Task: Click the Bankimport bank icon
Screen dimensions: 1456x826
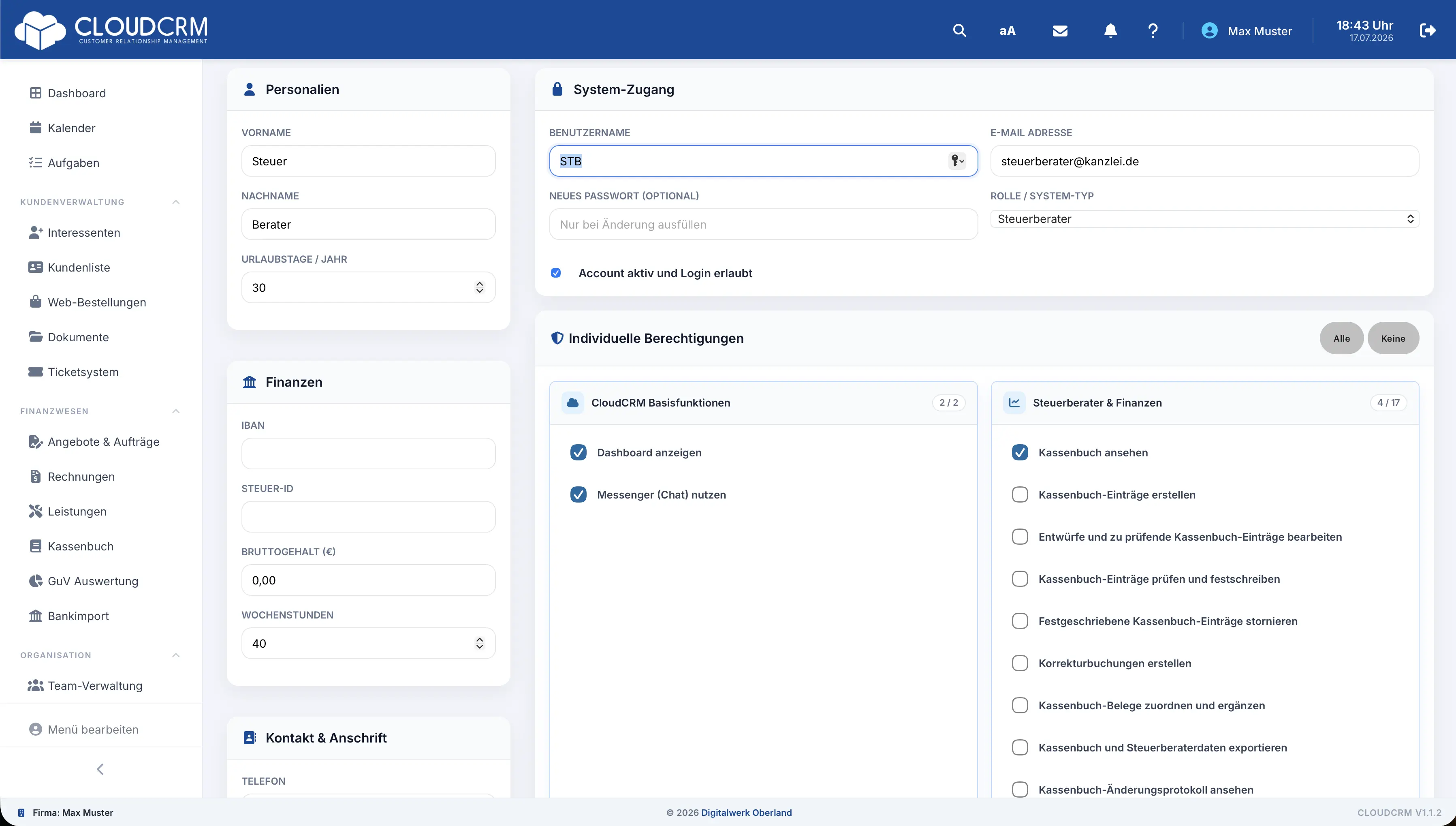Action: (35, 616)
